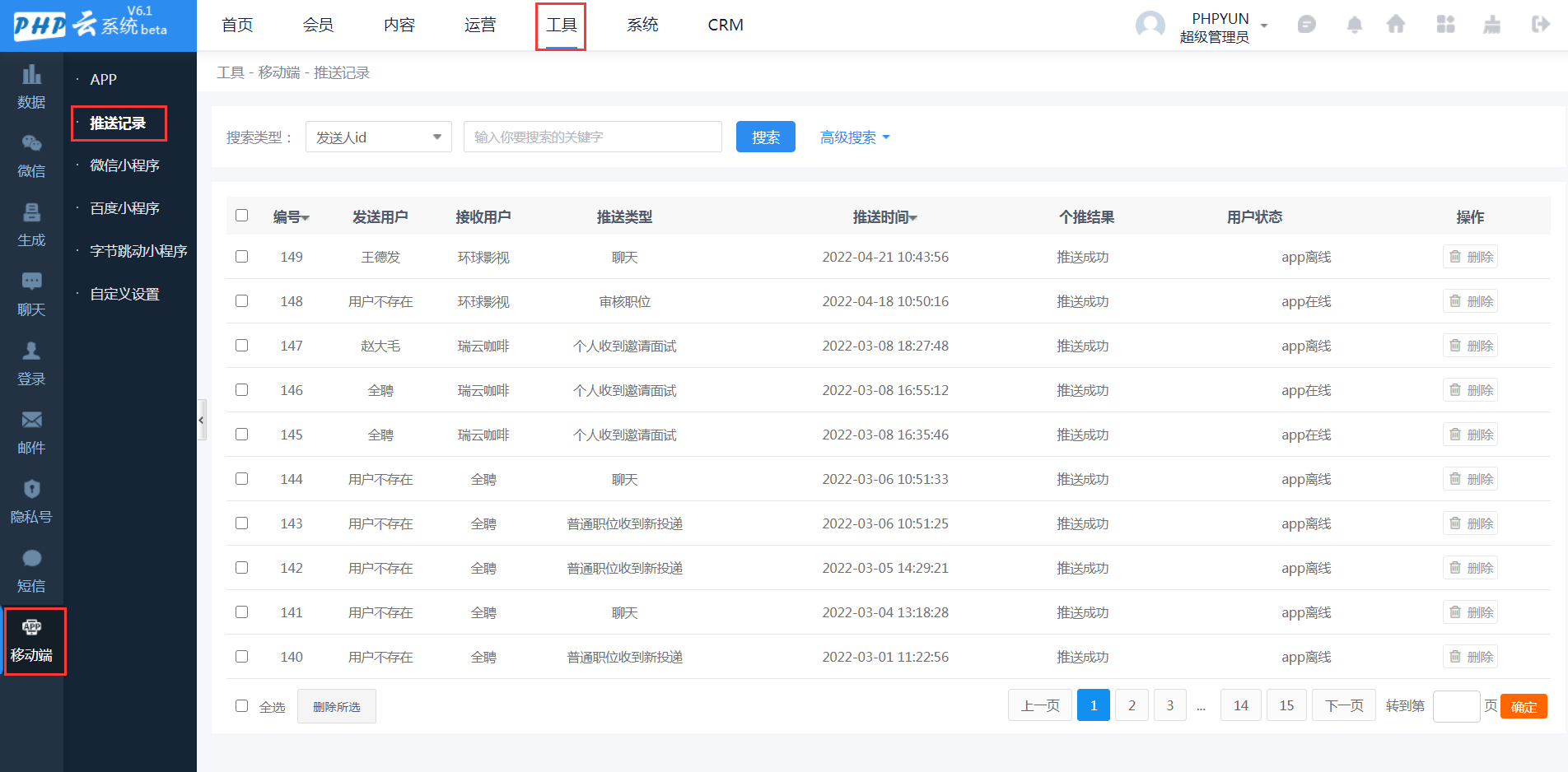Sort by 编号 column arrow

point(306,218)
